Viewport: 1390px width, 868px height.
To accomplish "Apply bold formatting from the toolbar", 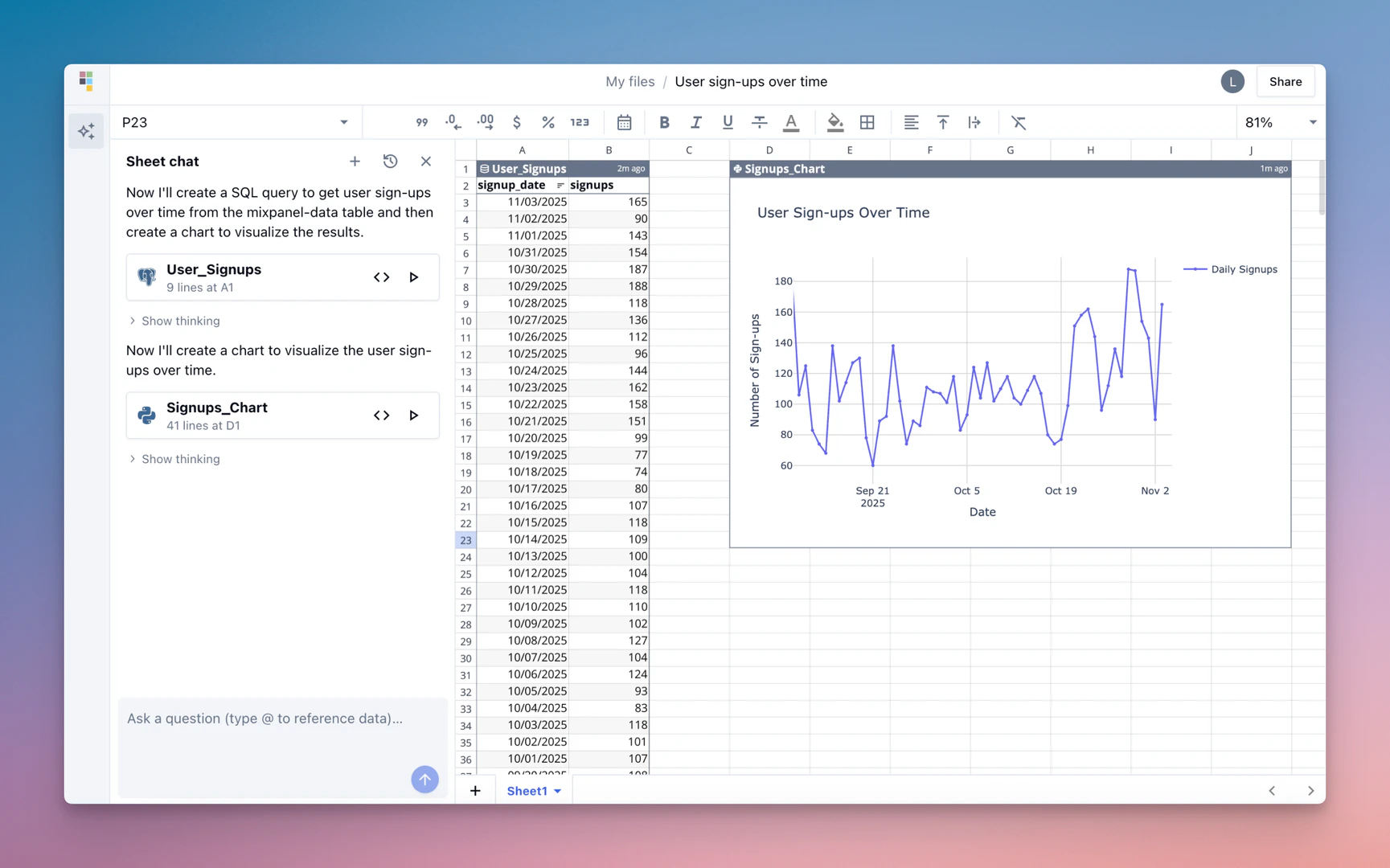I will coord(664,122).
